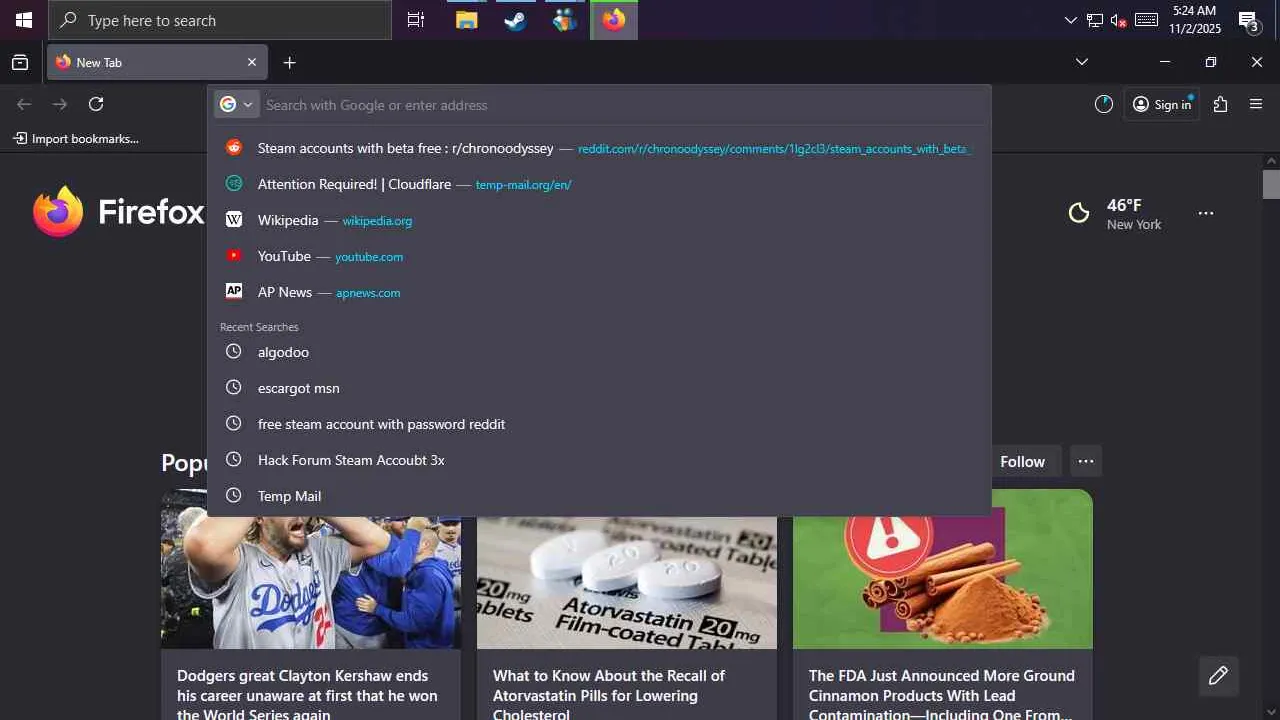Click the Firefox icon in the taskbar
Screen dimensions: 1280x720
[x=614, y=20]
